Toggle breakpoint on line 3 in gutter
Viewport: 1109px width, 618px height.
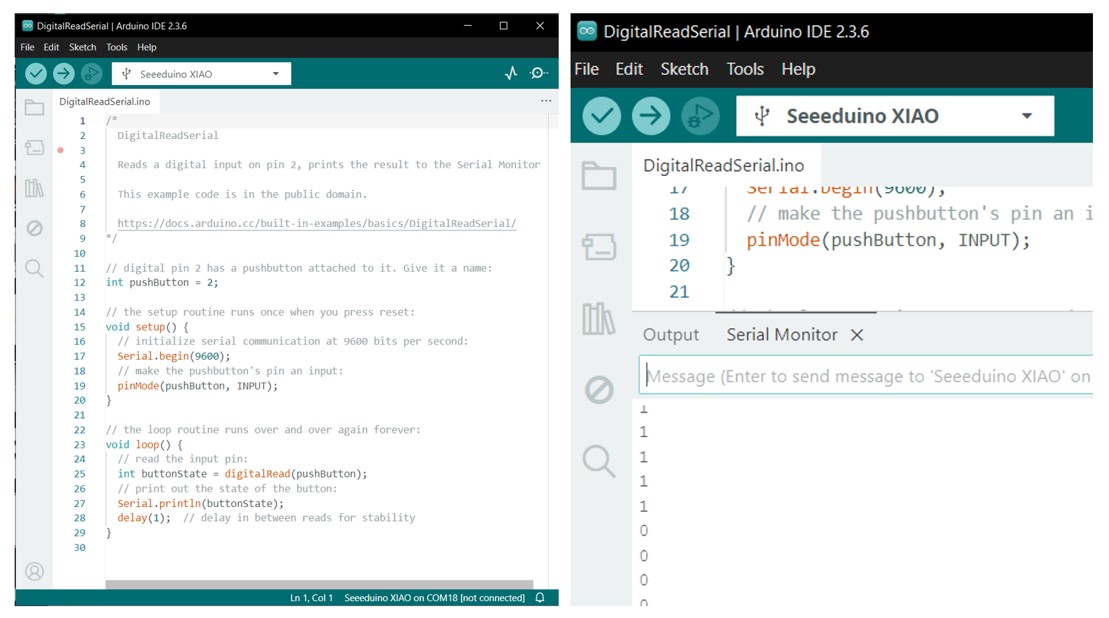coord(60,150)
